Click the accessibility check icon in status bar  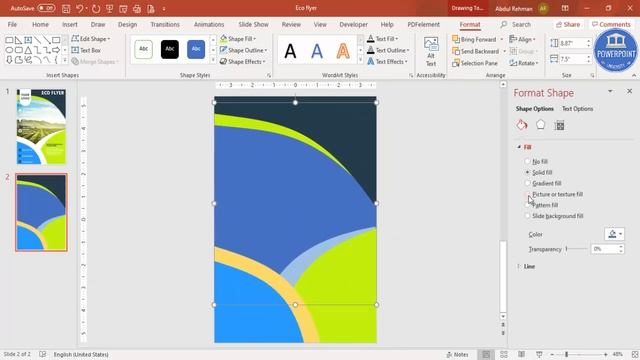pyautogui.click(x=42, y=354)
